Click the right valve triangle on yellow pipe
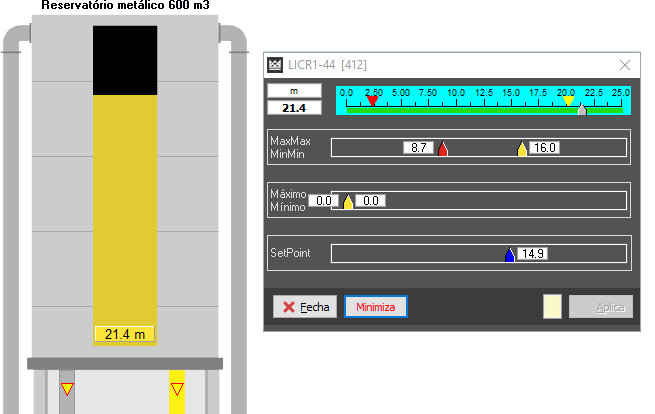 coord(177,389)
